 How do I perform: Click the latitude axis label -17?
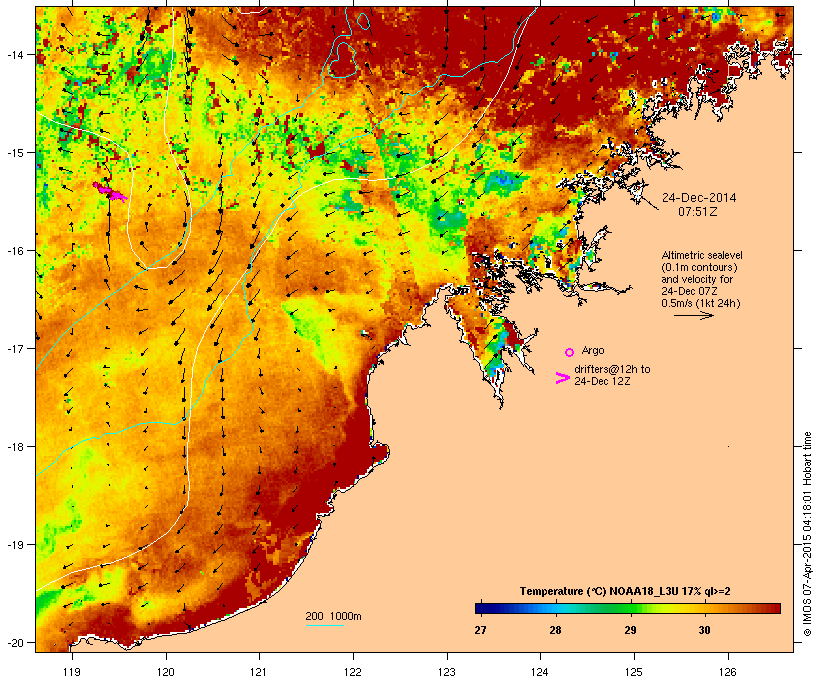tap(15, 348)
